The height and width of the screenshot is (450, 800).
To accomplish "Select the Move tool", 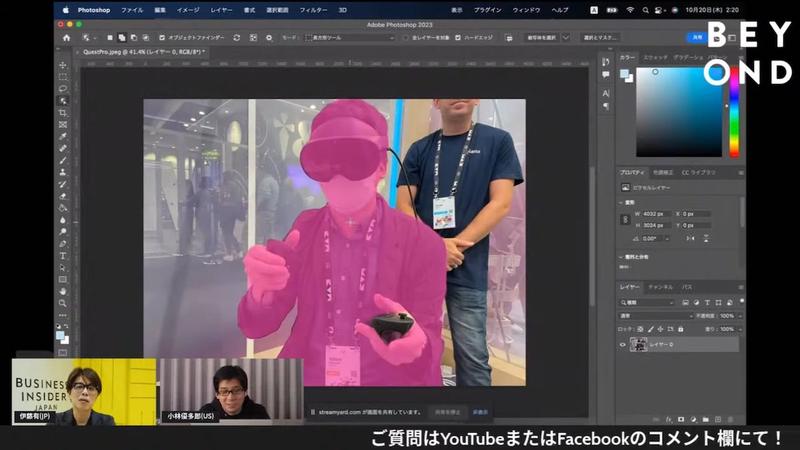I will tap(63, 65).
